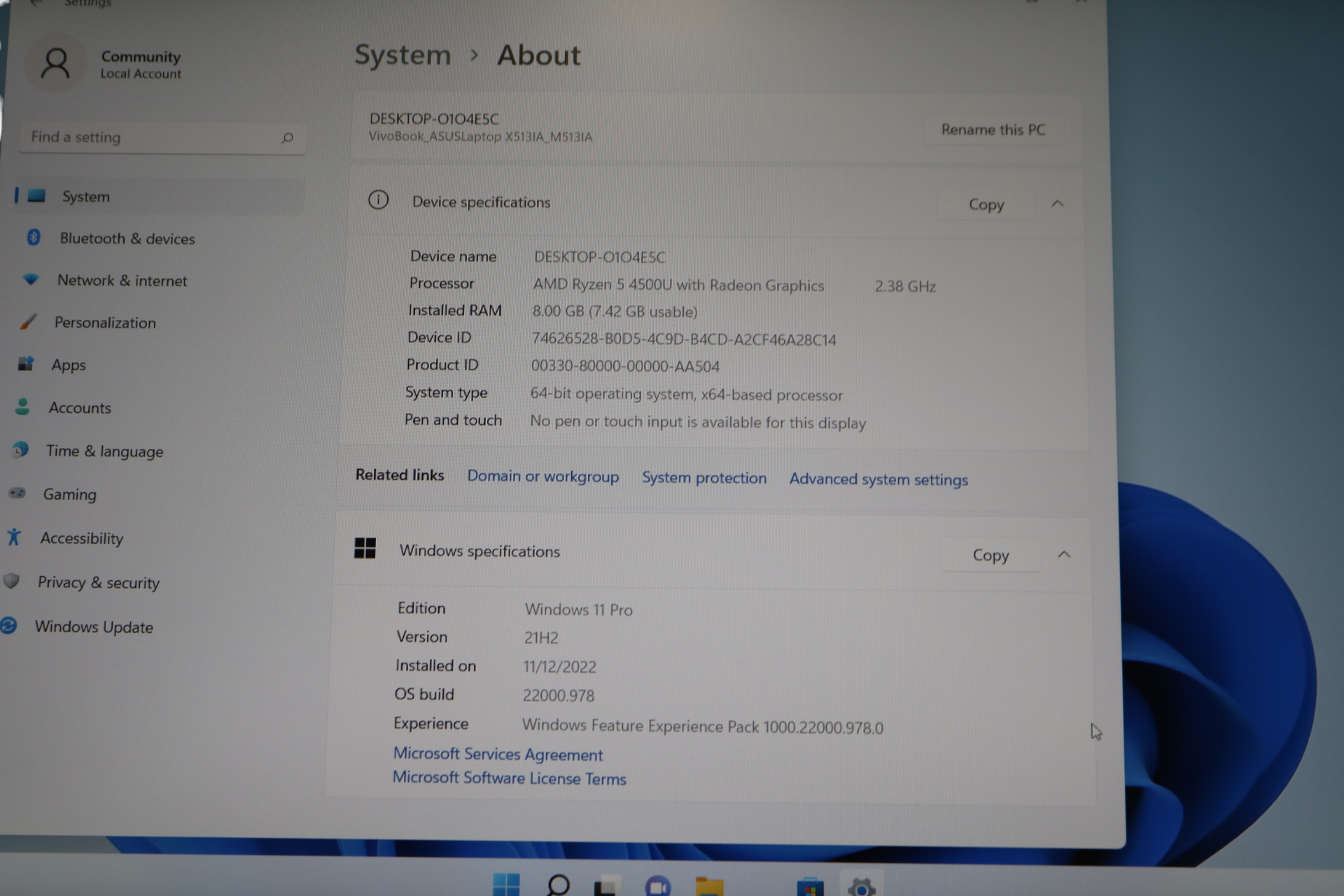Click the version value 21H2

tap(541, 638)
